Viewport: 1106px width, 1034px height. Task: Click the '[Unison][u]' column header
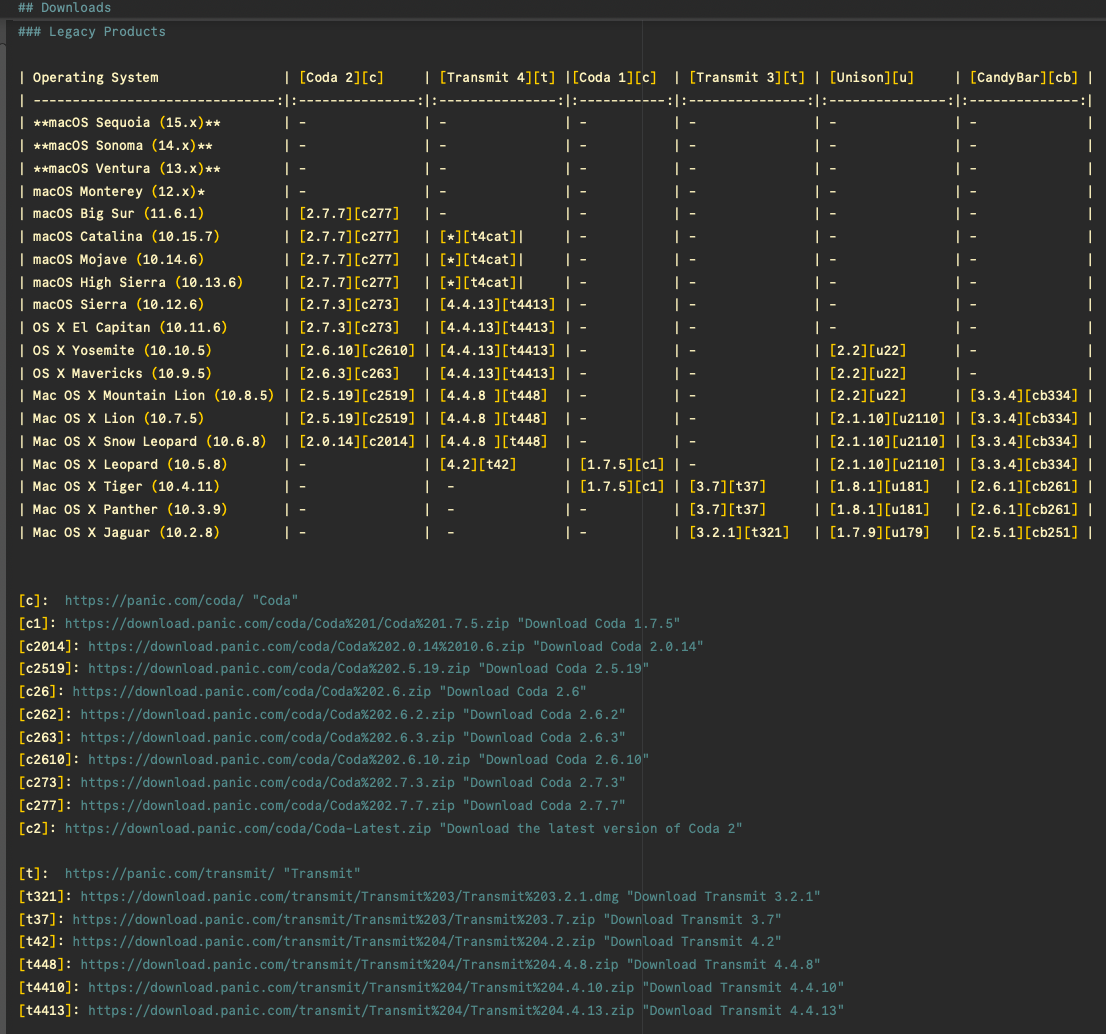point(872,78)
